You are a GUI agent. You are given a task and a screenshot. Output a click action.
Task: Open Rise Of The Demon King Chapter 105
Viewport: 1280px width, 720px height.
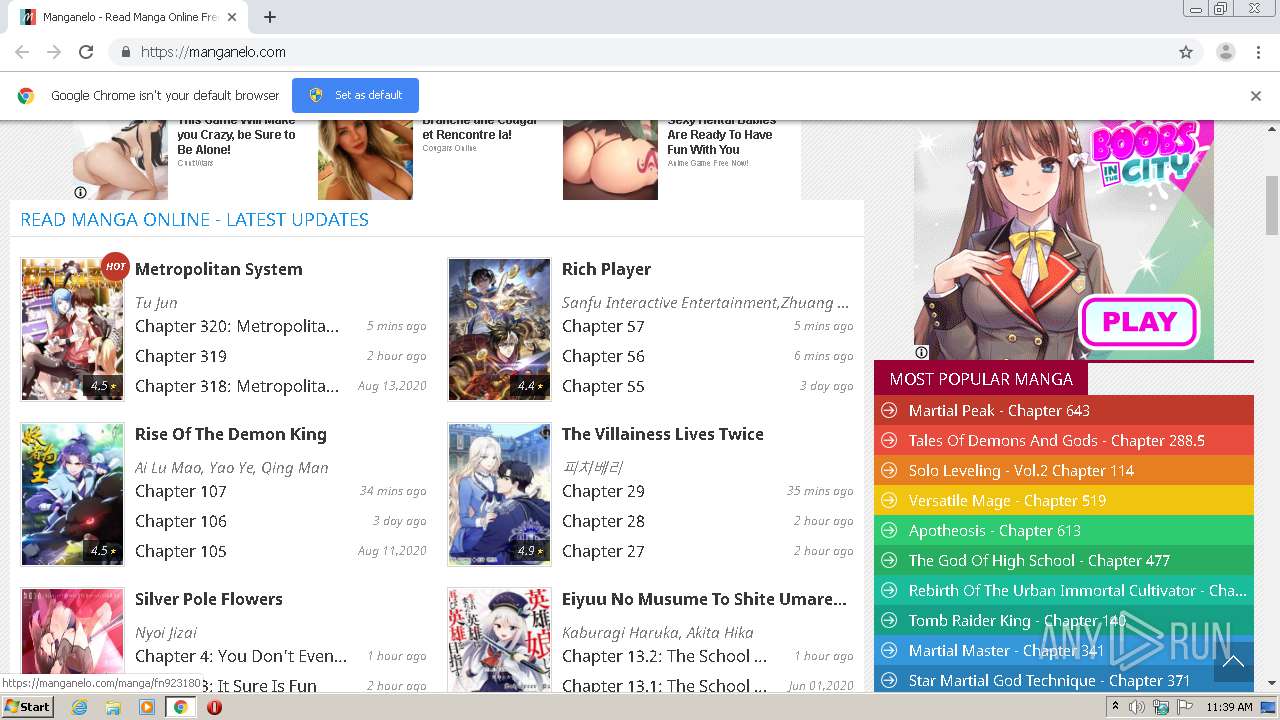click(x=181, y=551)
